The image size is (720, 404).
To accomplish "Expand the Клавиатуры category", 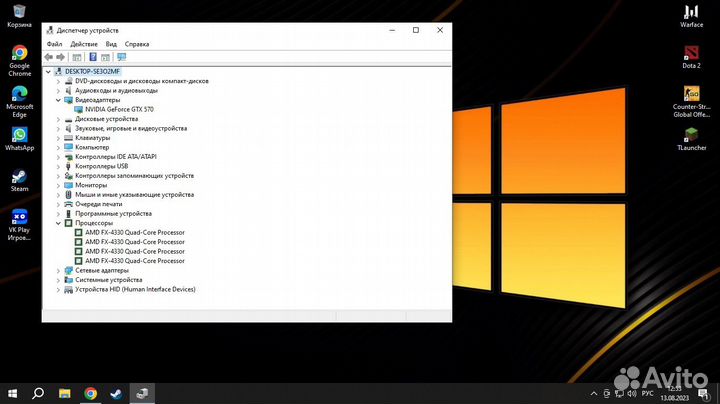I will 58,138.
